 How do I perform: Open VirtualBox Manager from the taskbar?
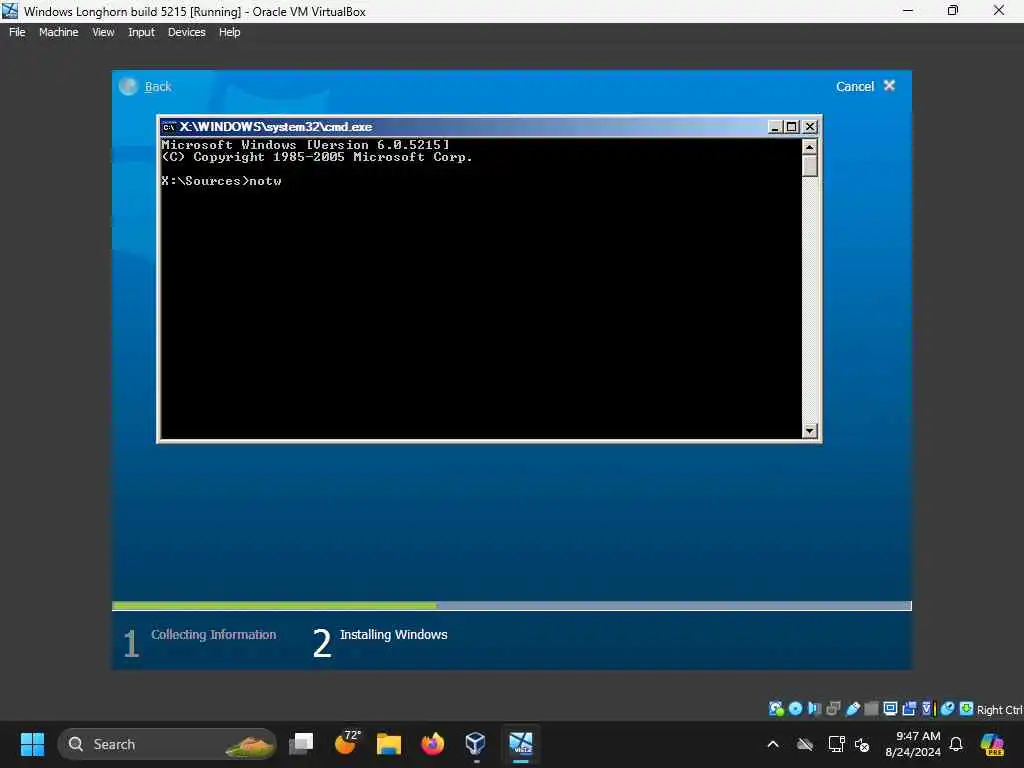(475, 744)
